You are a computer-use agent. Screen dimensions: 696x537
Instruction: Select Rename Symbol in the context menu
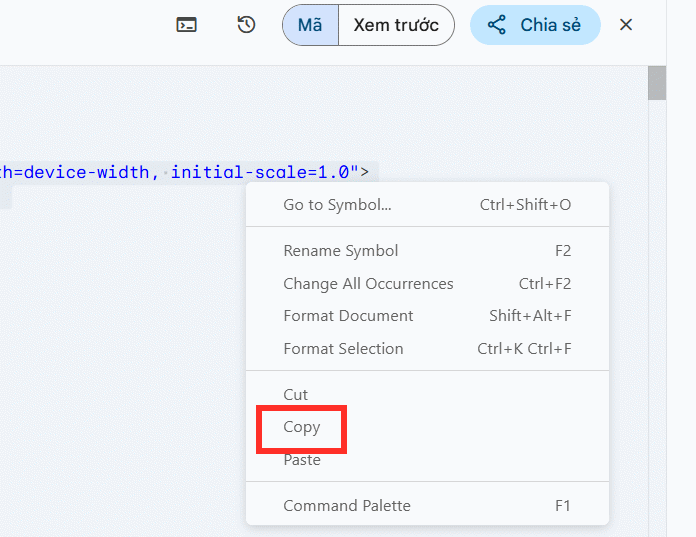[x=341, y=251]
